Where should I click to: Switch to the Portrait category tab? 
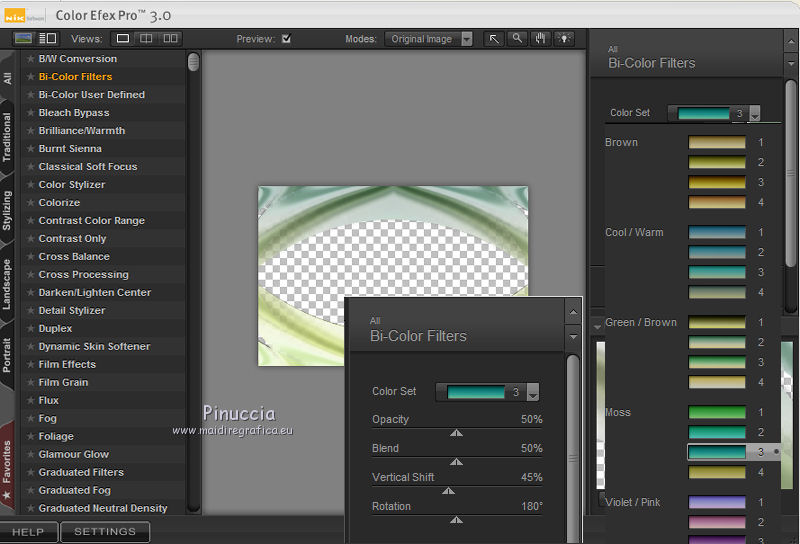coord(7,355)
